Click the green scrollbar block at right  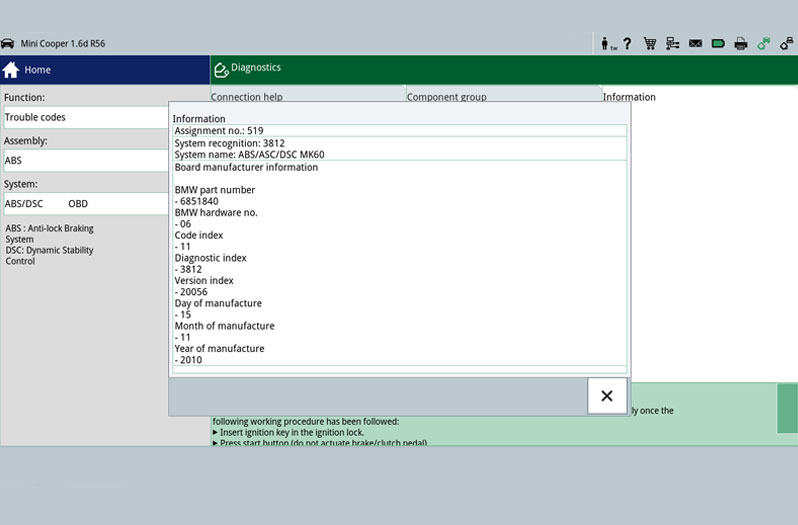coord(787,408)
